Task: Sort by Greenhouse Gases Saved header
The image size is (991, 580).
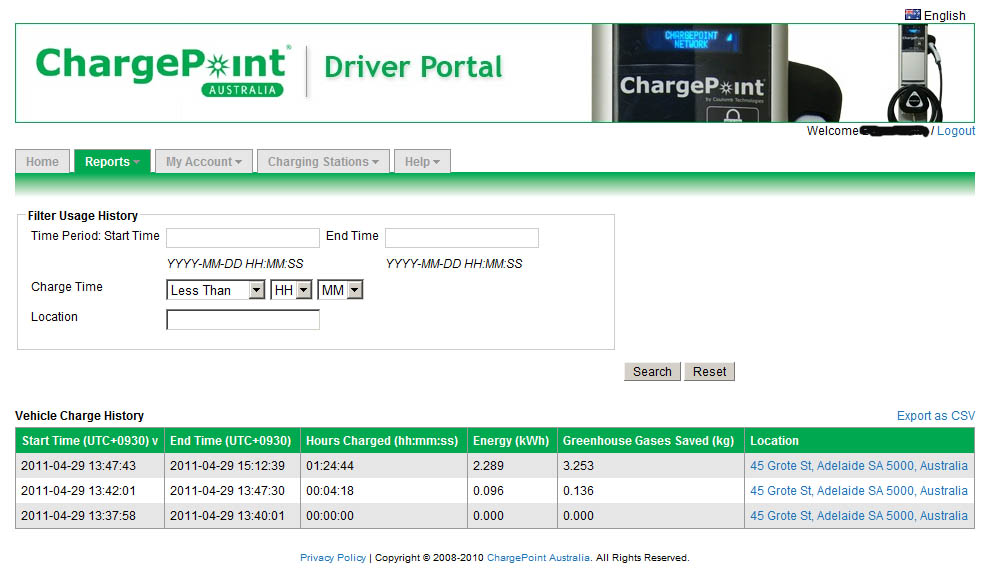Action: pyautogui.click(x=649, y=440)
